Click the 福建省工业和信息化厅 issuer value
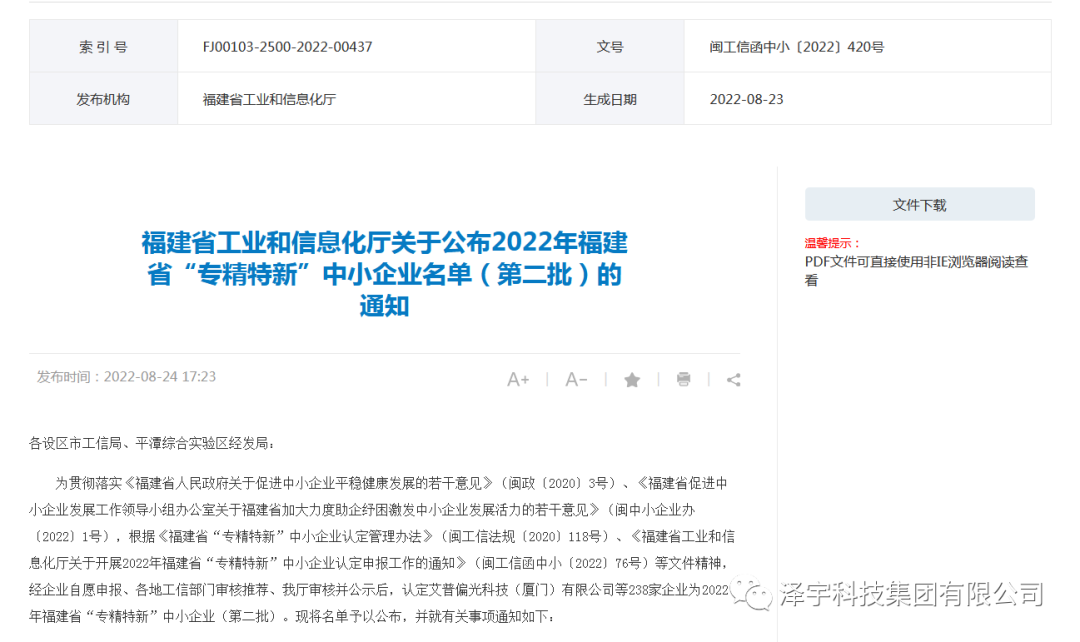This screenshot has width=1080, height=642. coord(269,99)
